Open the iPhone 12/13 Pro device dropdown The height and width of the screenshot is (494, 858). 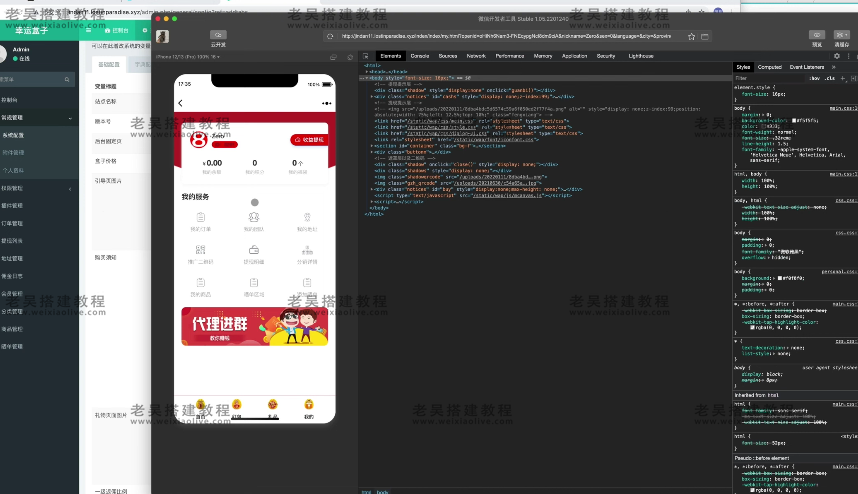pos(190,57)
